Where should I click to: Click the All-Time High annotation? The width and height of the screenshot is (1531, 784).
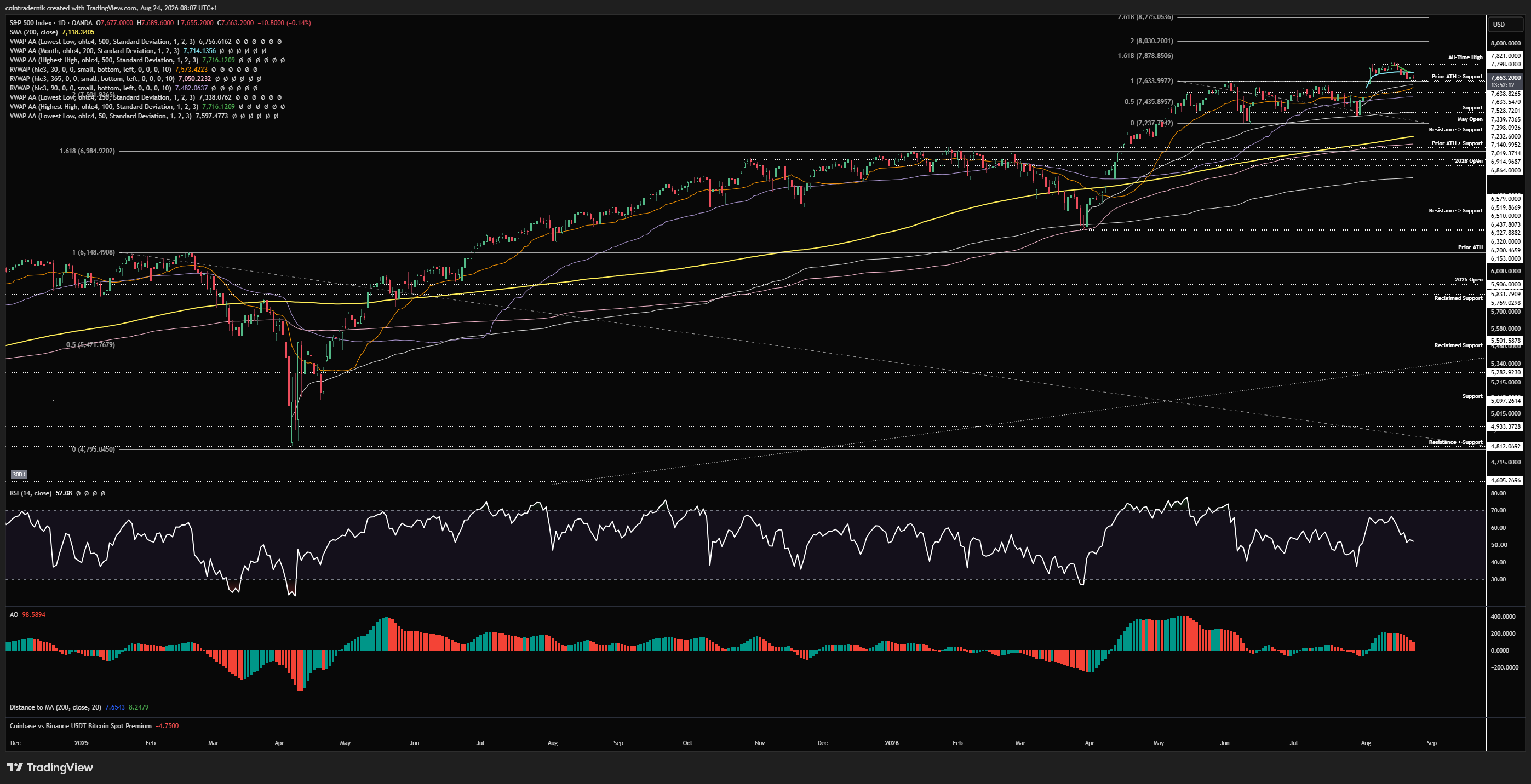click(1465, 57)
